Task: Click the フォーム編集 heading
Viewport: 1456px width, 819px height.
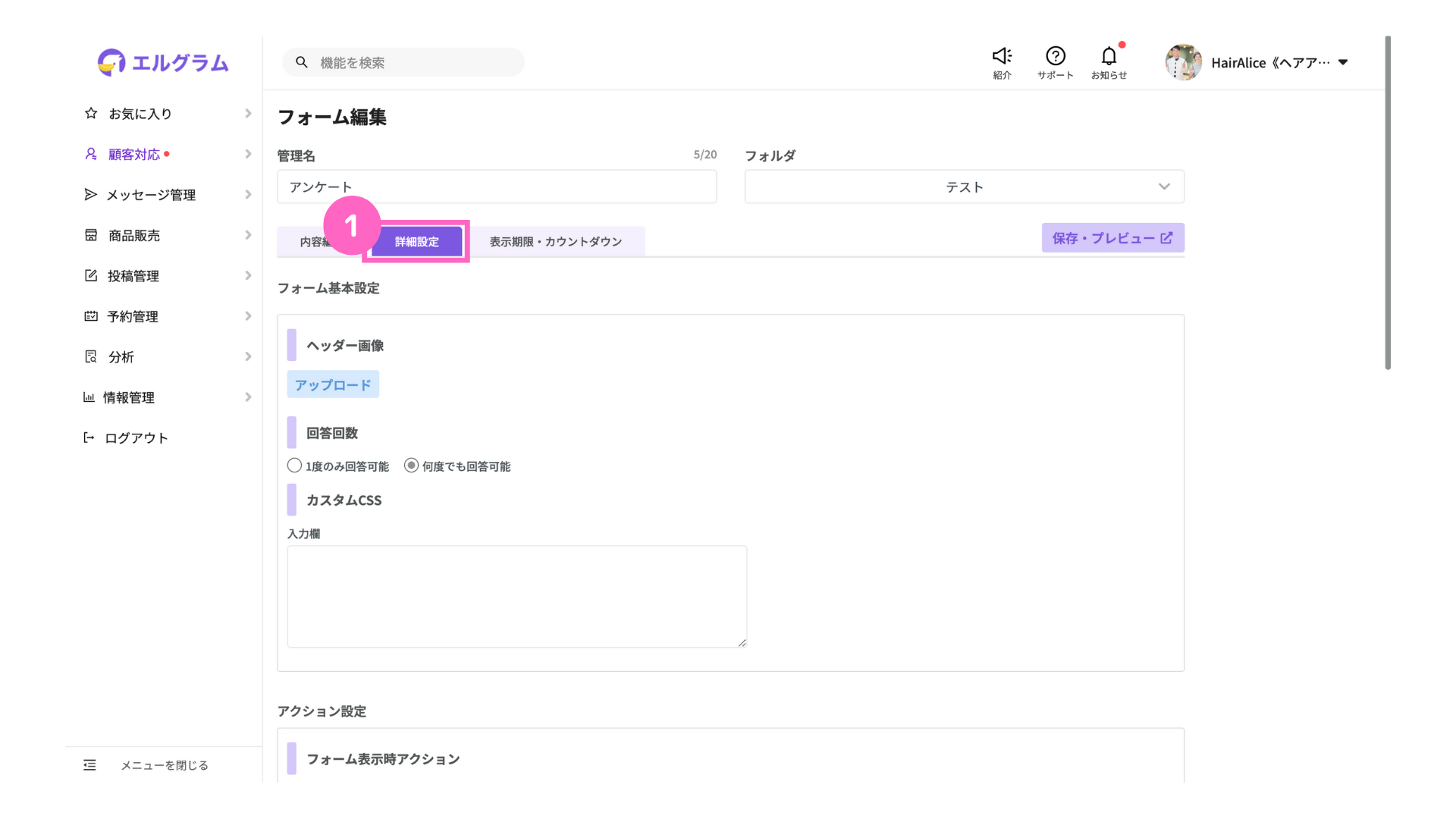Action: tap(332, 118)
